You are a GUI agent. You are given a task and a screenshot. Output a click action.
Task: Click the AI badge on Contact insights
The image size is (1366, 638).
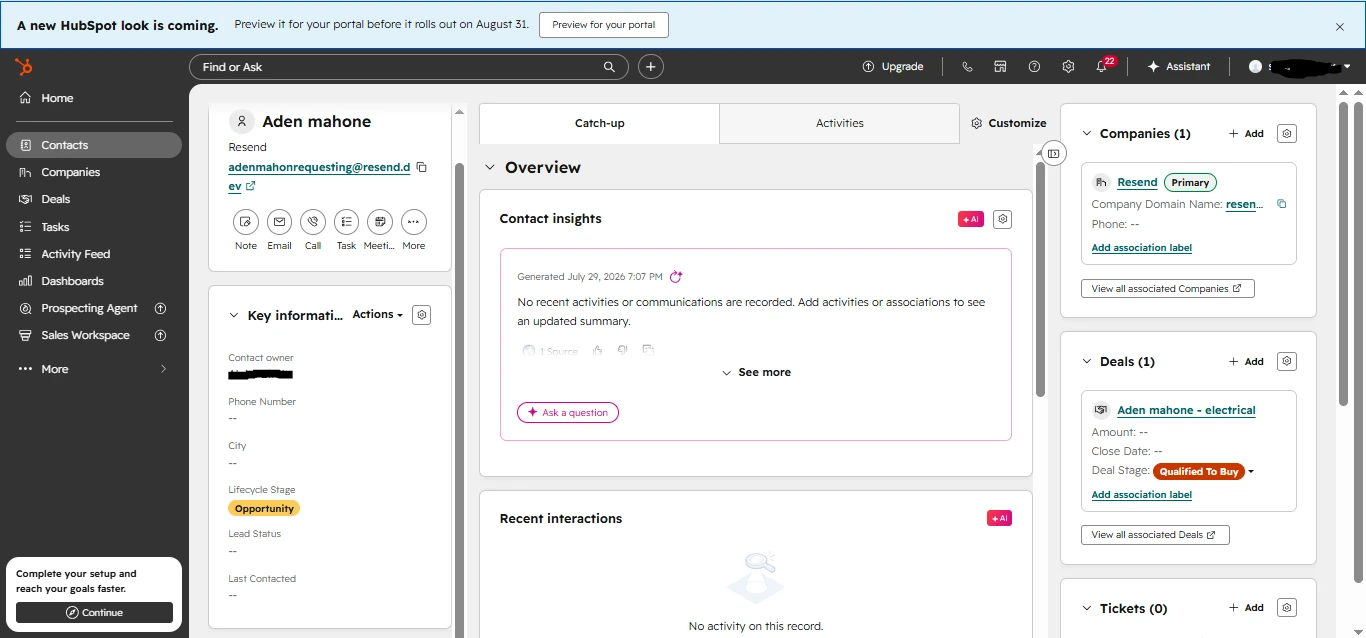tap(971, 219)
